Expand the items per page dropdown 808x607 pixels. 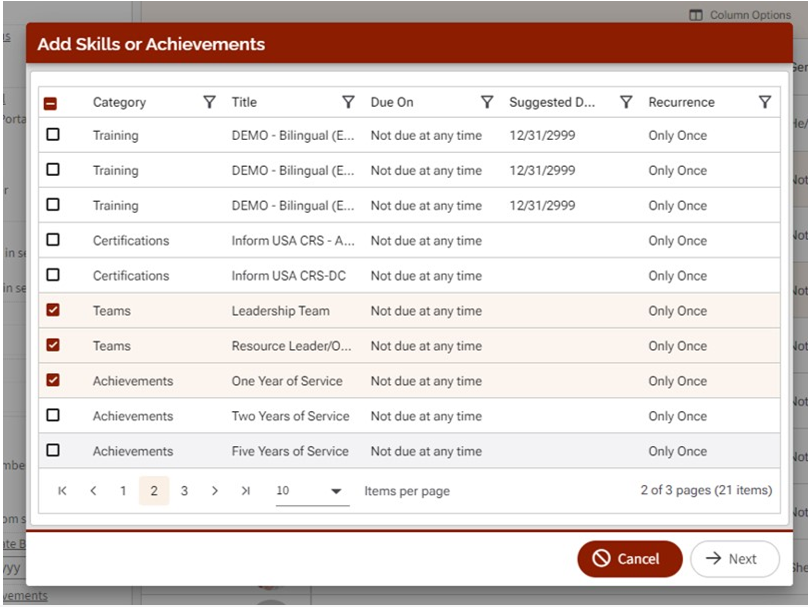coord(335,491)
